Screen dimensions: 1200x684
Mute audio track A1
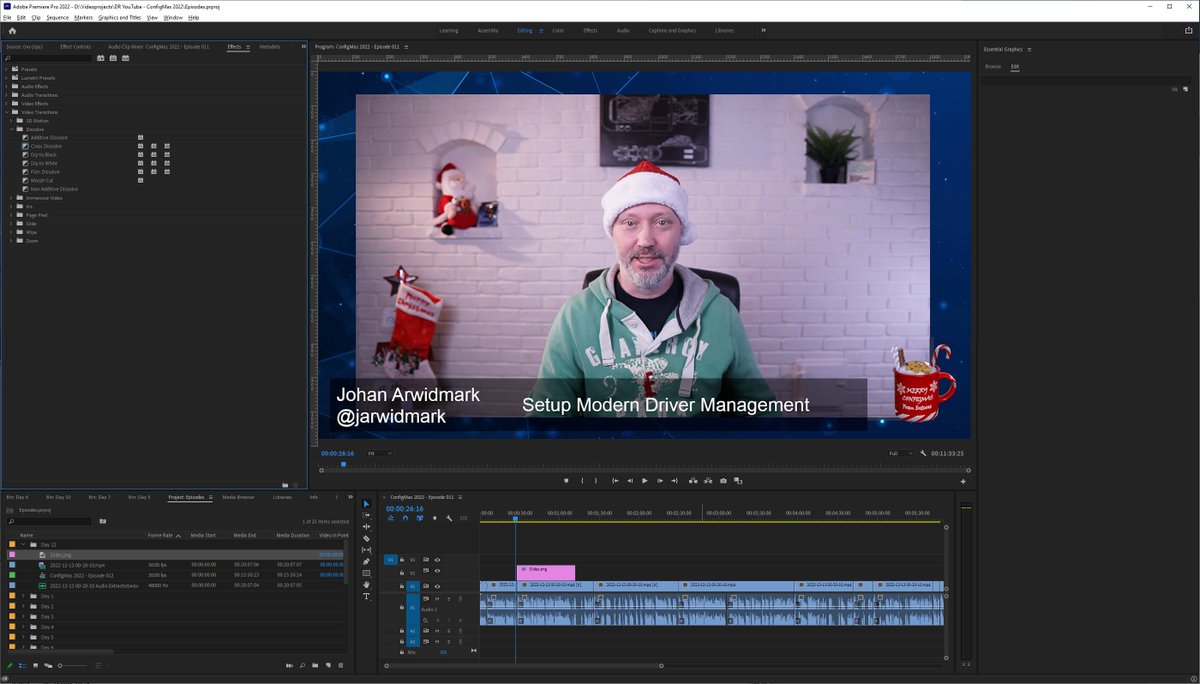(437, 599)
